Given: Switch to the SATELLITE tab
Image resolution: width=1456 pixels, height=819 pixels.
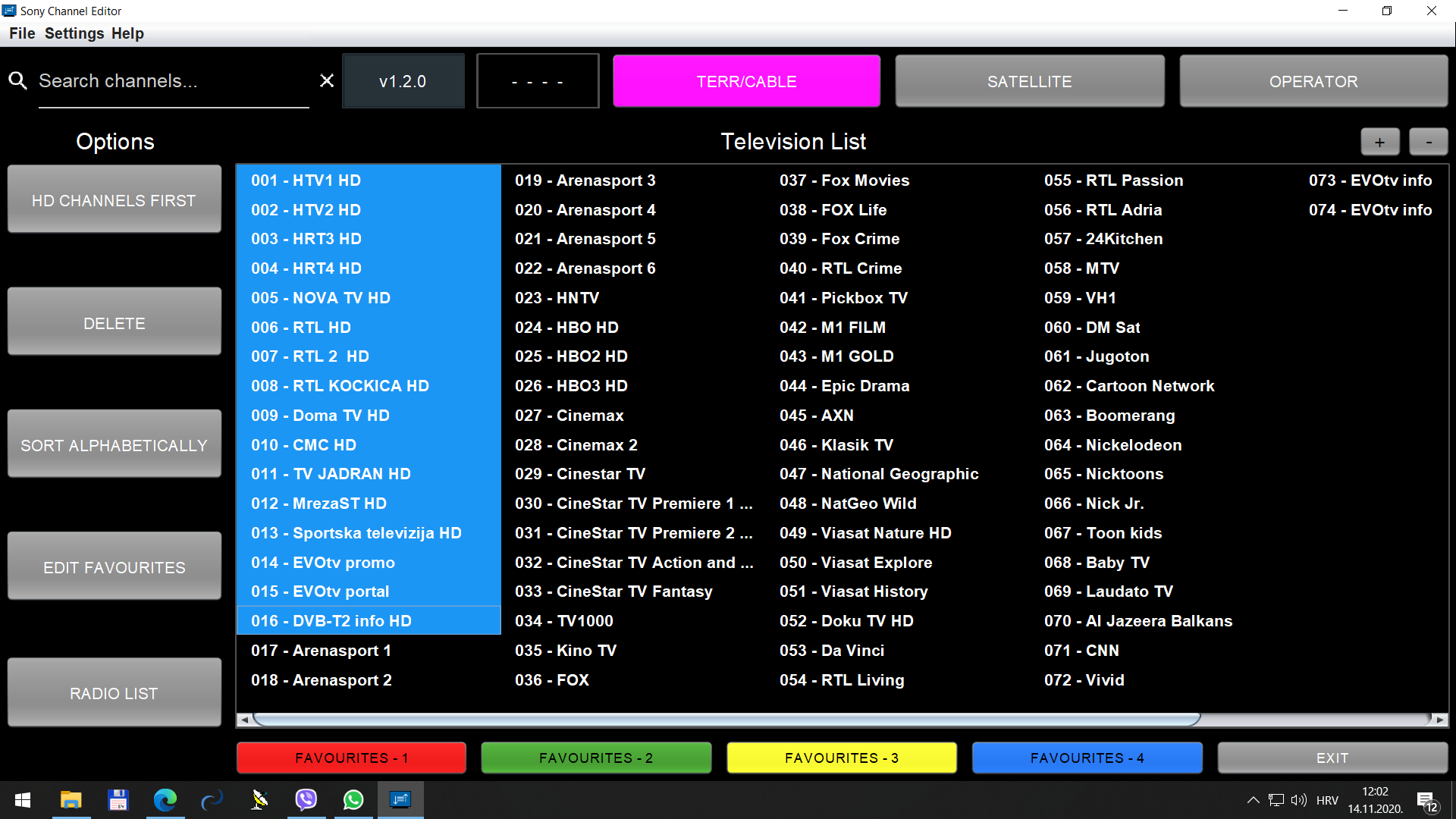Looking at the screenshot, I should pyautogui.click(x=1029, y=81).
